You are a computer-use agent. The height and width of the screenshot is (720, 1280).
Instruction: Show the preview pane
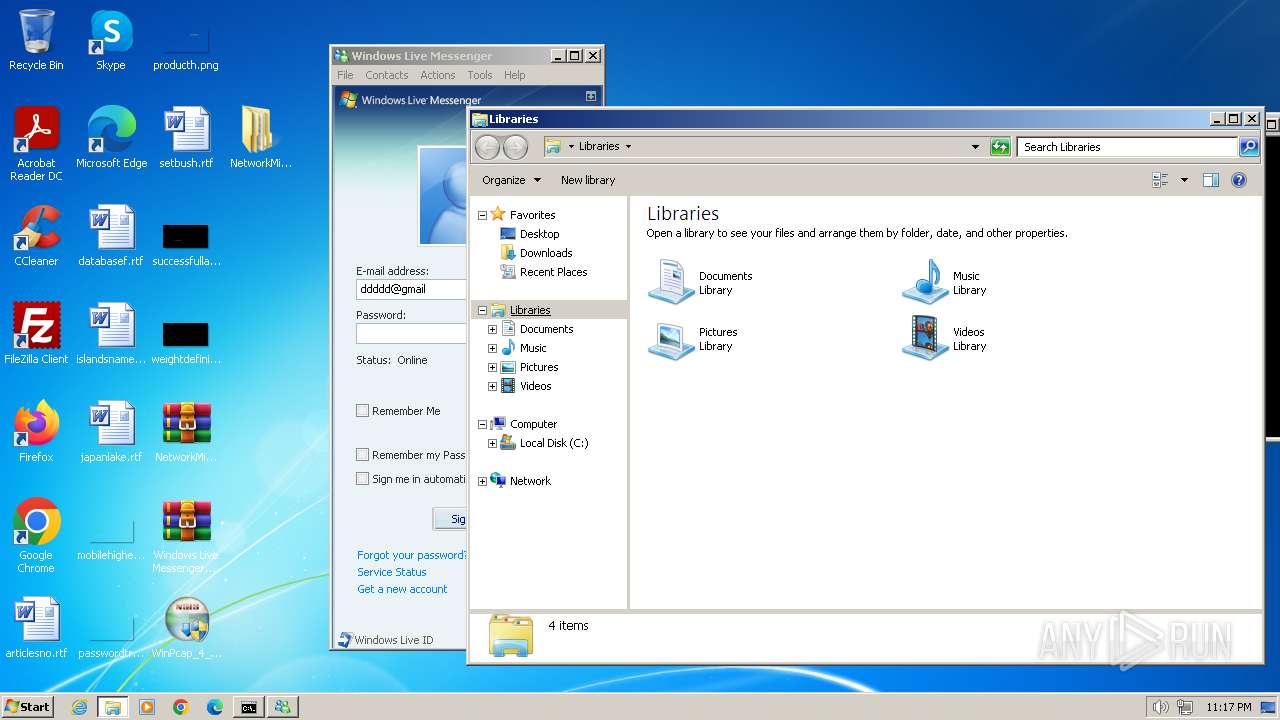1211,180
